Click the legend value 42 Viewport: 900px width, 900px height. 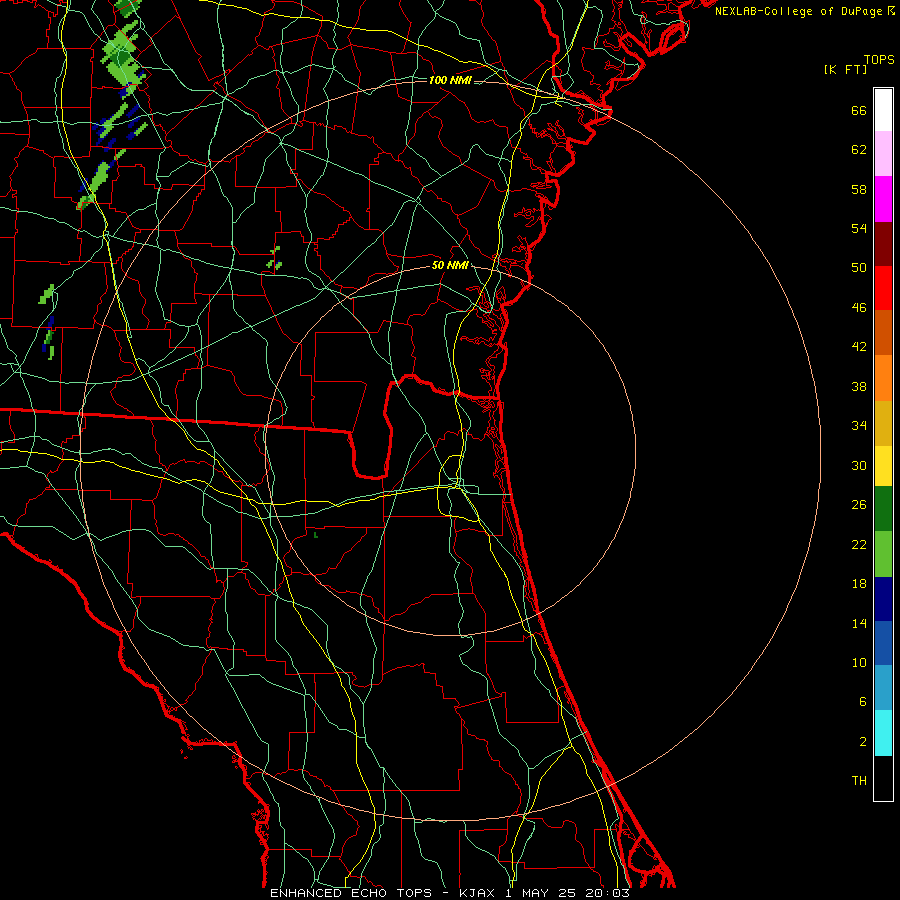click(x=859, y=347)
